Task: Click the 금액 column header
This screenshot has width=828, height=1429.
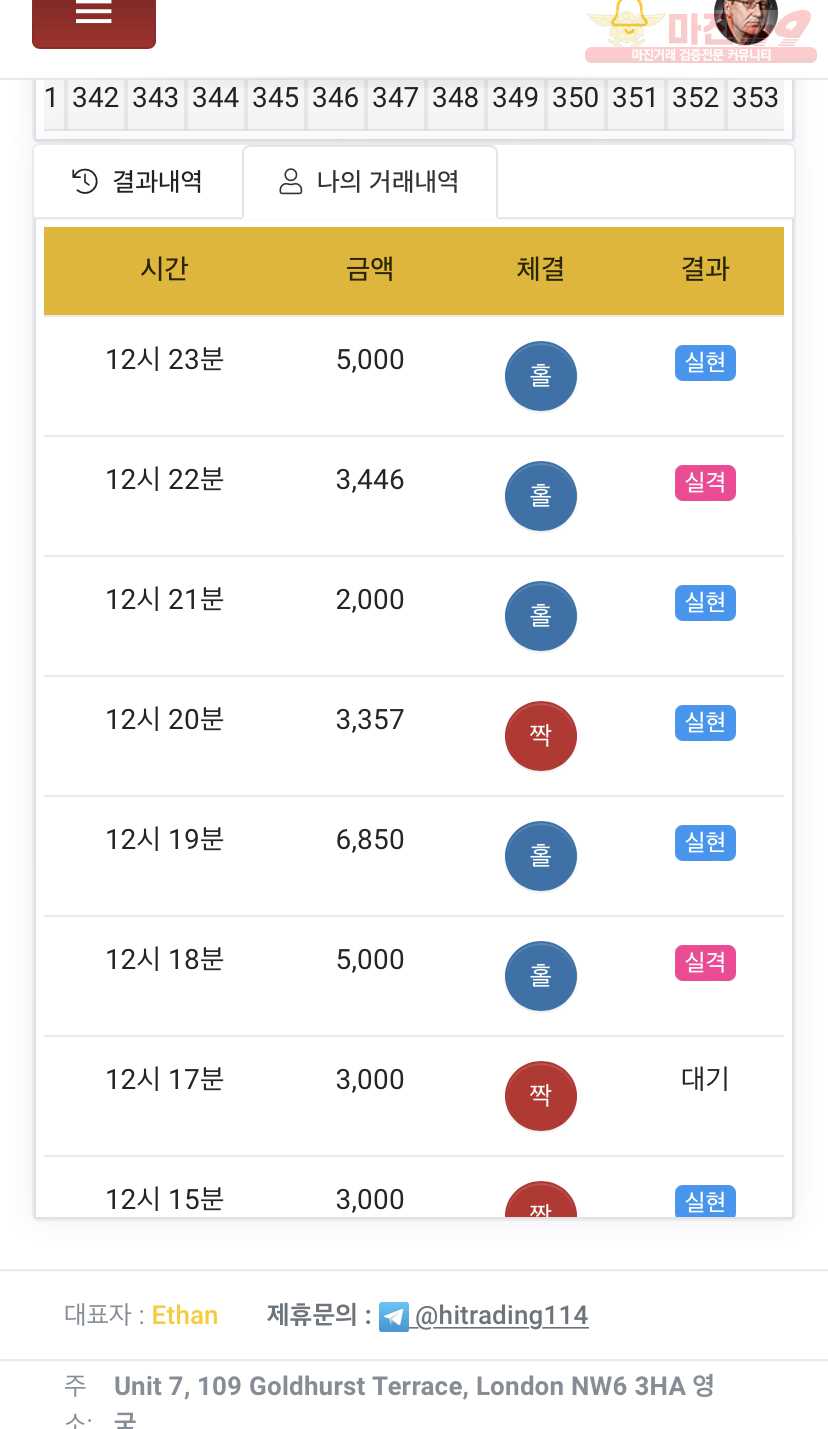Action: pos(370,269)
